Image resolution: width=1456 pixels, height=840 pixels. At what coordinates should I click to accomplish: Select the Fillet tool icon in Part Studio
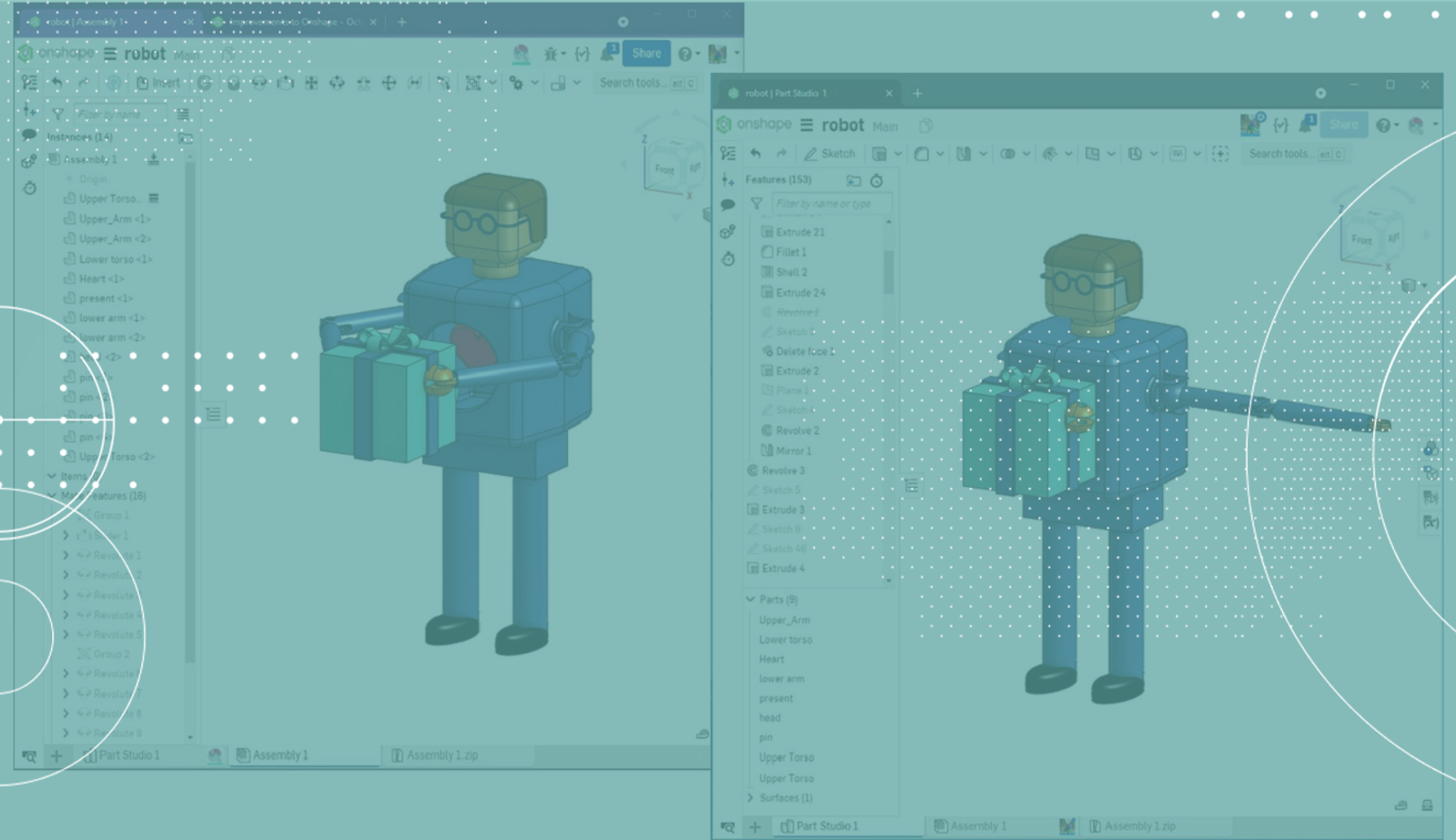tap(921, 154)
